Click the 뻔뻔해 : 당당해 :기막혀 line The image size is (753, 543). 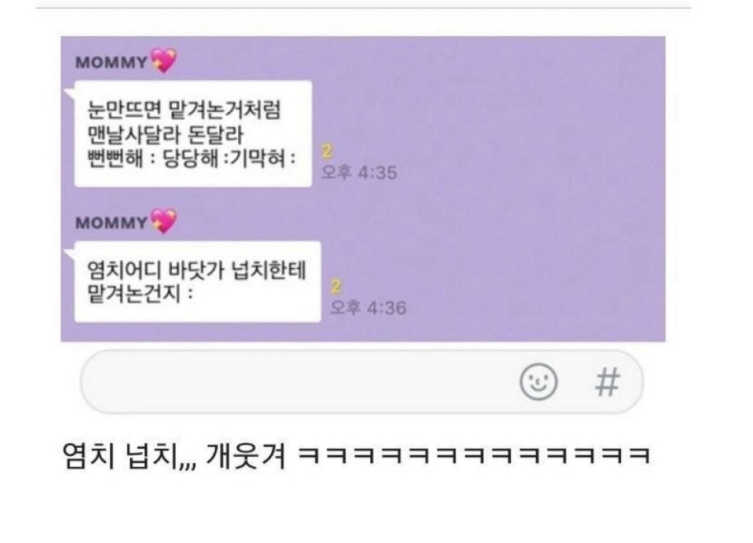pyautogui.click(x=191, y=158)
